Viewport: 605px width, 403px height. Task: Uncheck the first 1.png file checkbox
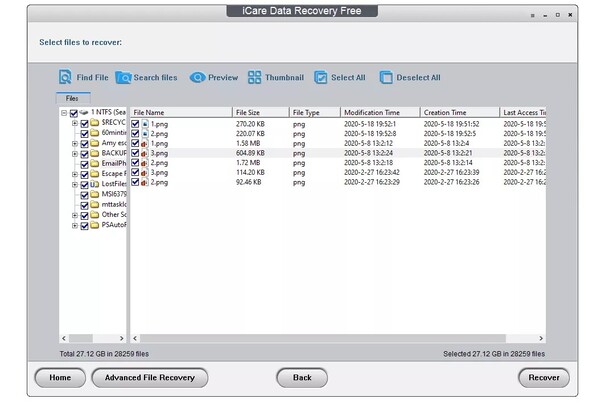tap(137, 123)
